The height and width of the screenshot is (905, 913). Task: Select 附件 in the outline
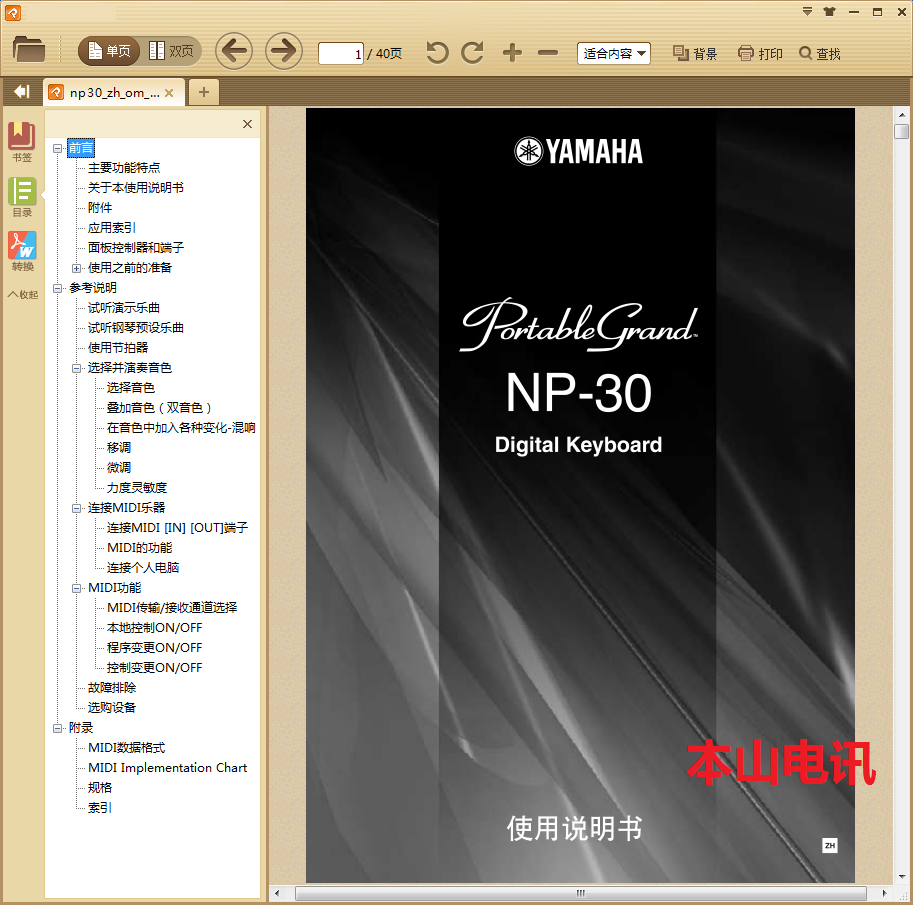pyautogui.click(x=100, y=208)
